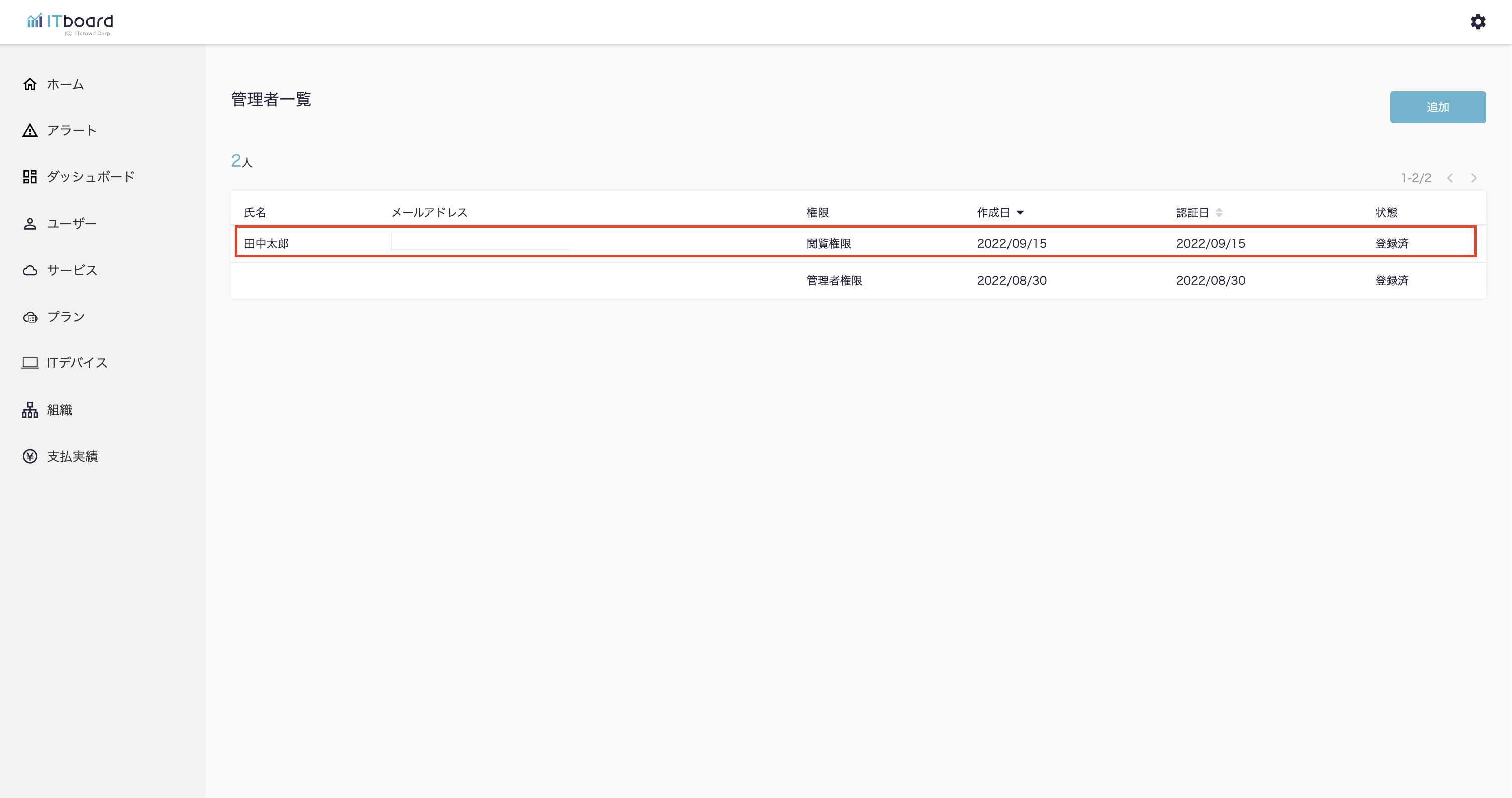Go to previous page chevron
The width and height of the screenshot is (1512, 798).
[x=1450, y=178]
